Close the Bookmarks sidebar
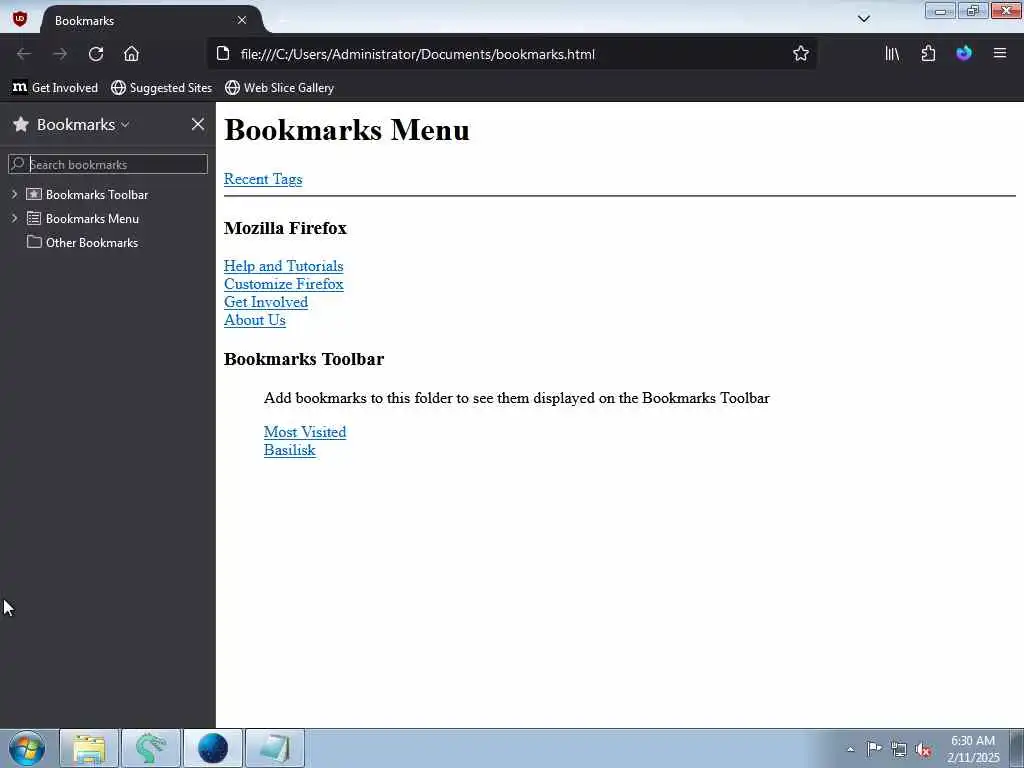The width and height of the screenshot is (1024, 768). coord(198,124)
